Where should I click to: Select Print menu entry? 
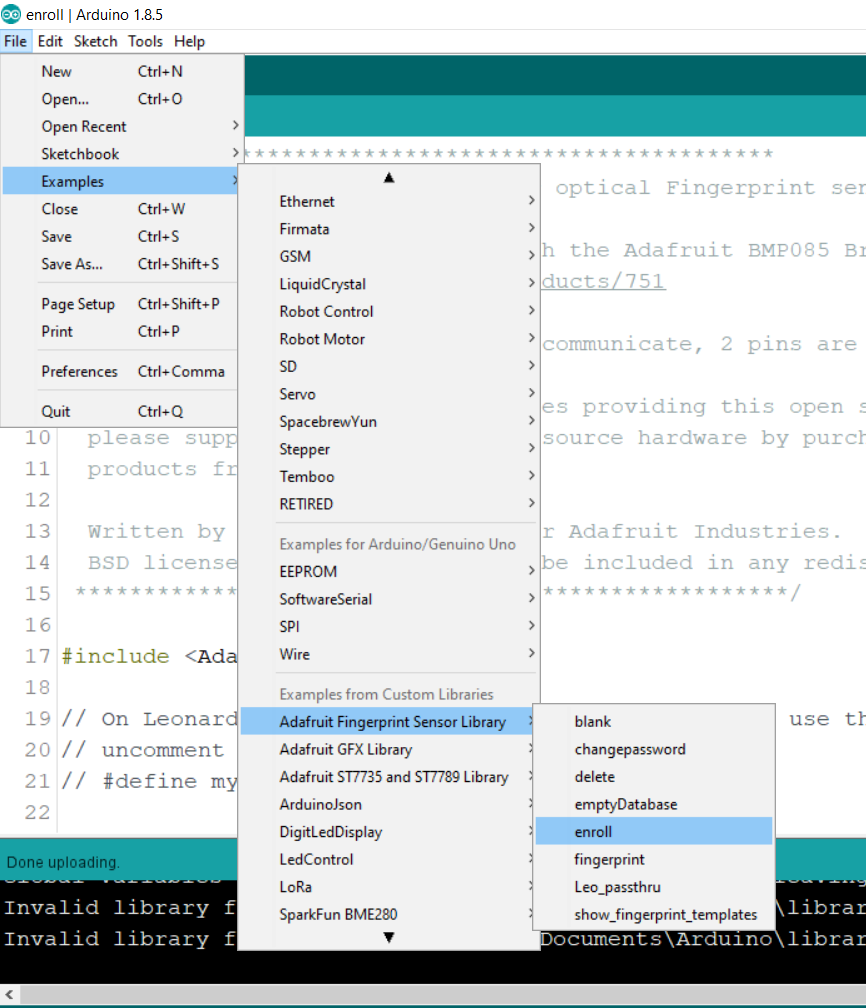point(122,332)
